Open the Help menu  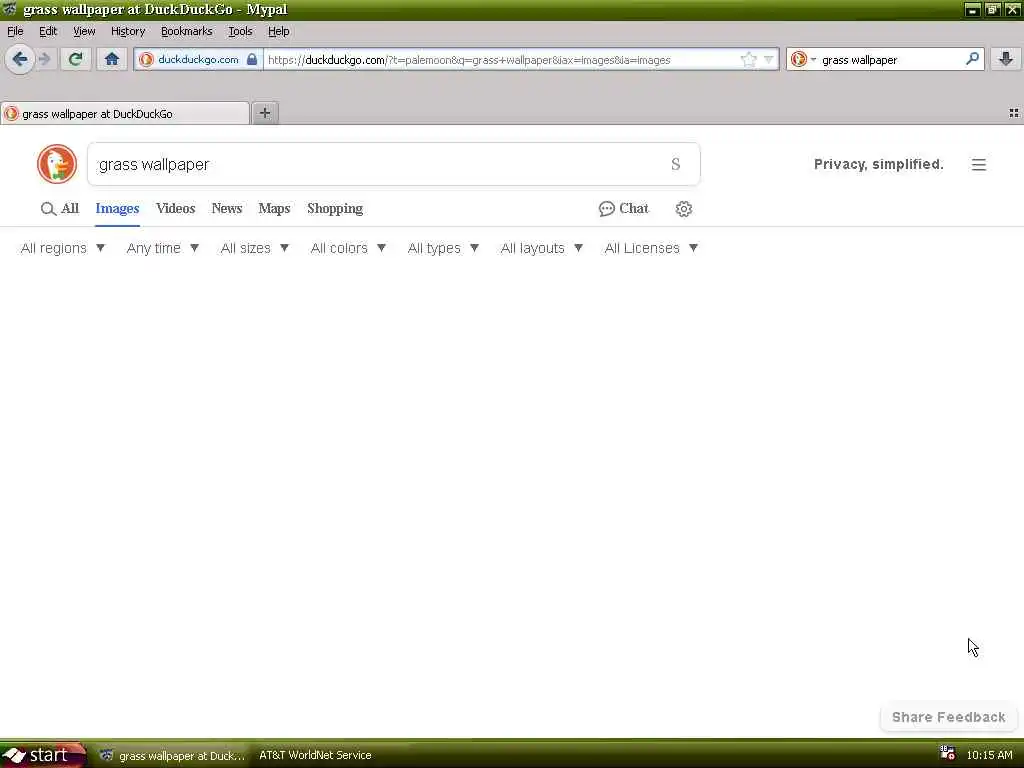coord(279,31)
